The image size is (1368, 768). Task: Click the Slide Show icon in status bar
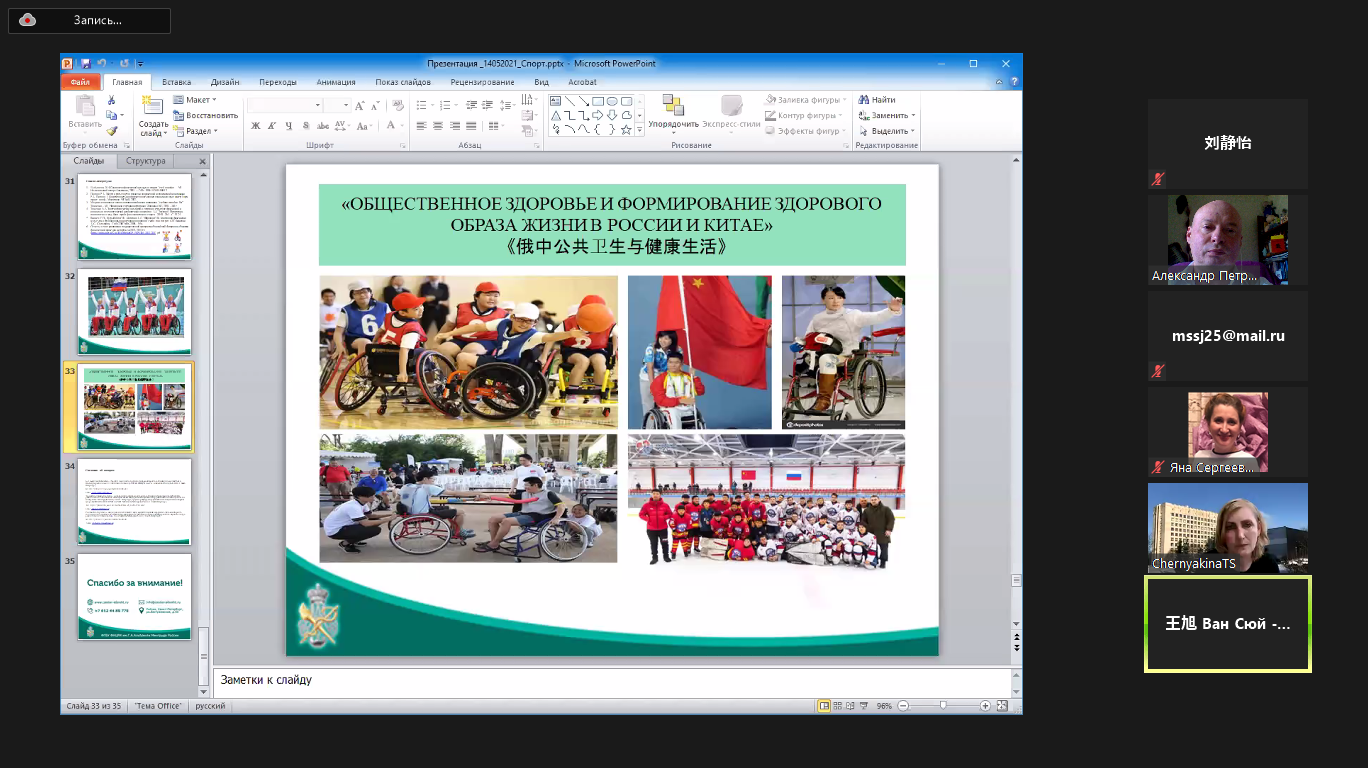pyautogui.click(x=865, y=706)
